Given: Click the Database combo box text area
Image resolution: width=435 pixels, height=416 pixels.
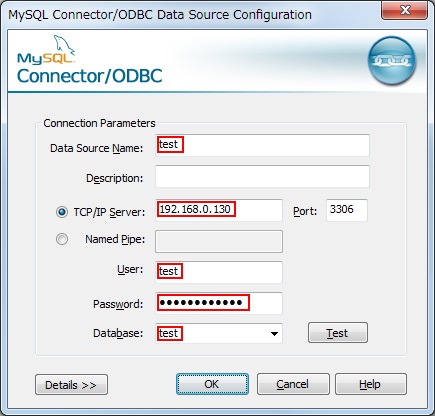Looking at the screenshot, I should click(212, 333).
